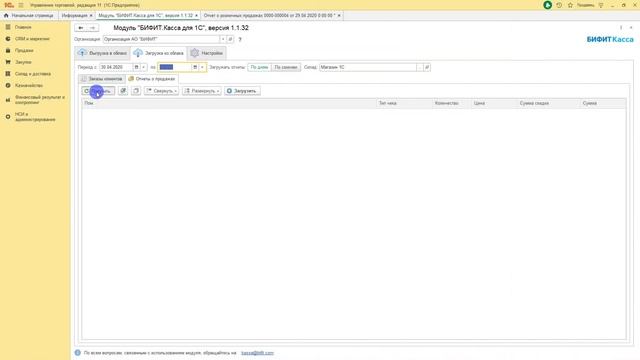Expand period end date dropdown arrow

click(x=202, y=67)
